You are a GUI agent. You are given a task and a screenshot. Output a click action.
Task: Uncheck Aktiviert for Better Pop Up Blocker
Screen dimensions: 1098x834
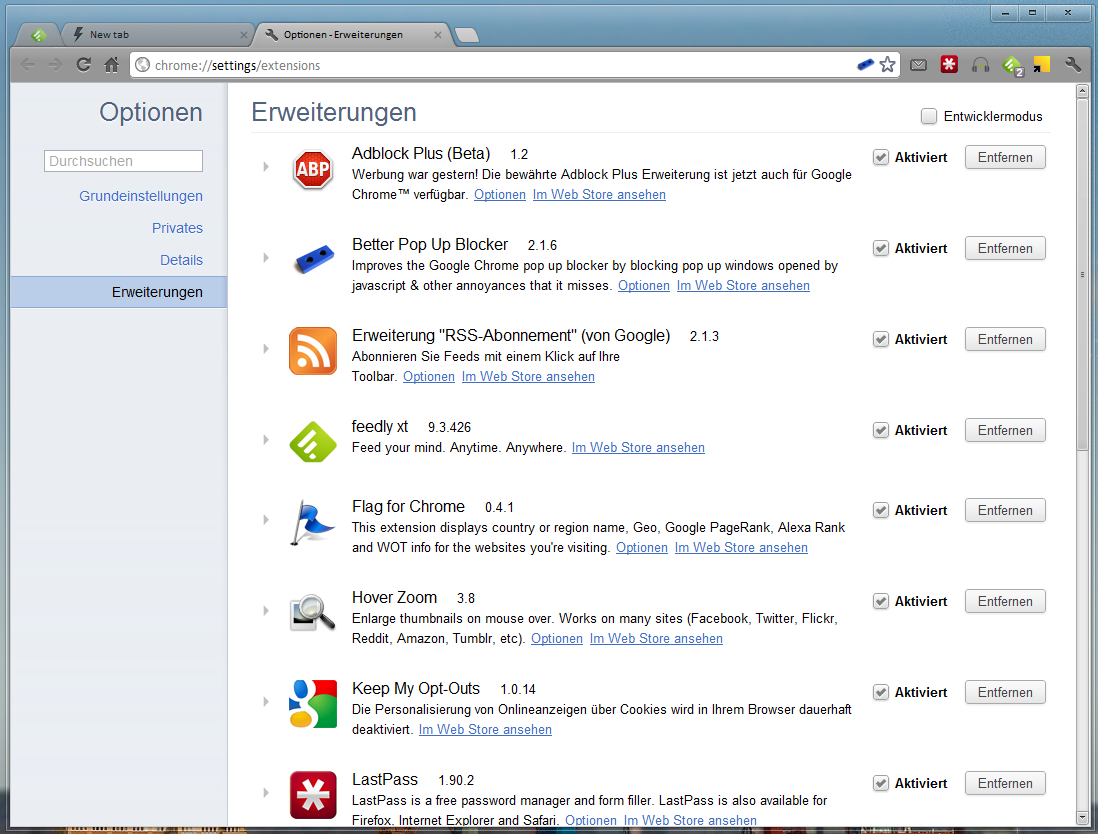click(881, 249)
